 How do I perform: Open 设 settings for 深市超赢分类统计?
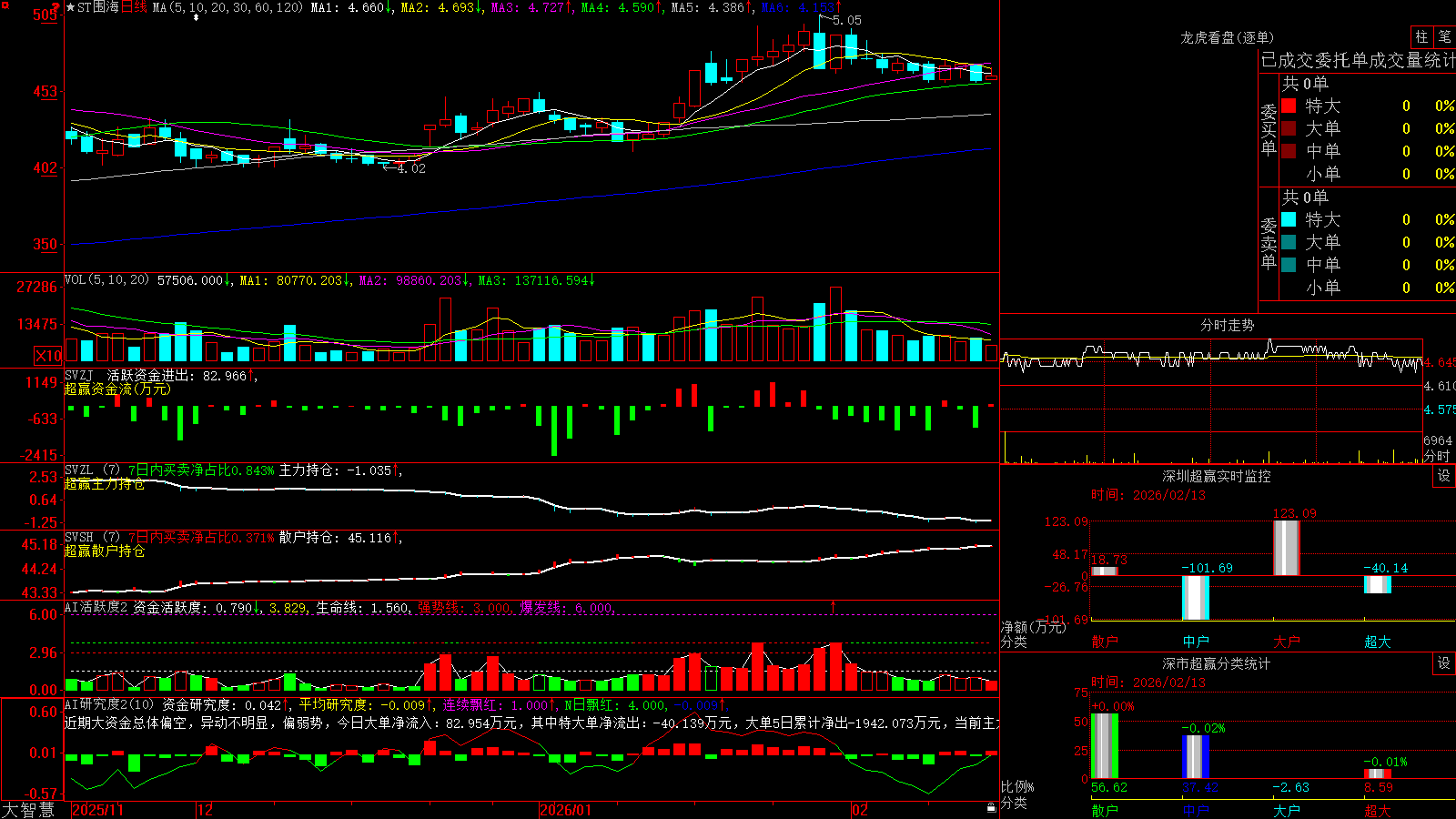tap(1444, 663)
